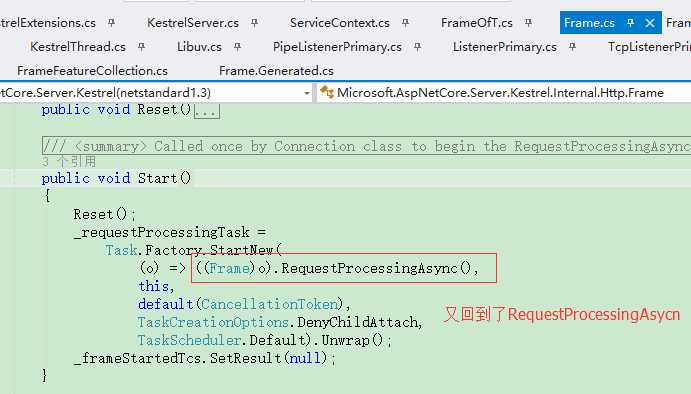Click Task.Factory.StartNew call
Viewport: 691px width, 394px height.
(193, 250)
